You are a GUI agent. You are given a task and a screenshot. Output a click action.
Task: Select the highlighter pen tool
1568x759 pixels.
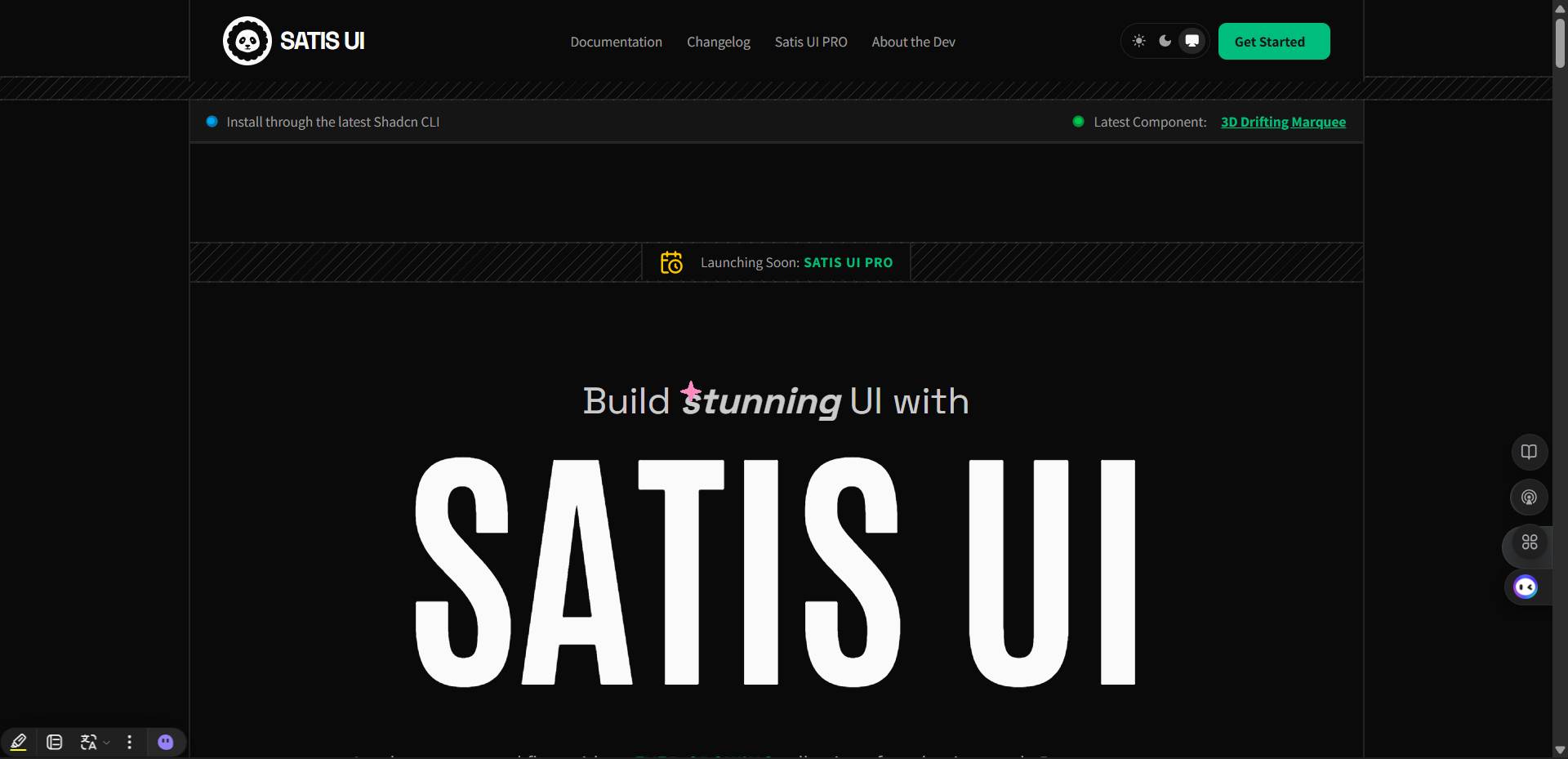point(18,742)
